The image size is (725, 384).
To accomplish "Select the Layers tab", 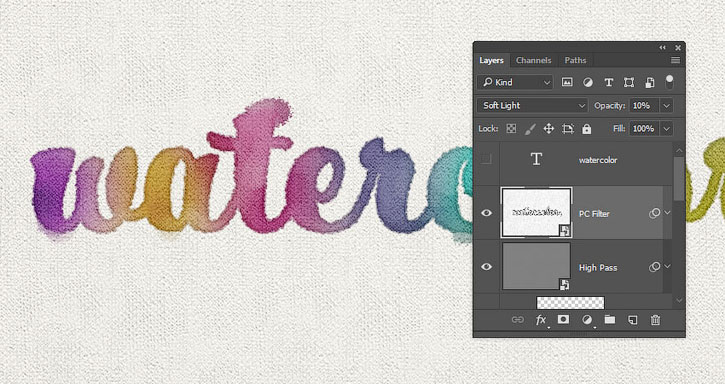I will [x=491, y=60].
